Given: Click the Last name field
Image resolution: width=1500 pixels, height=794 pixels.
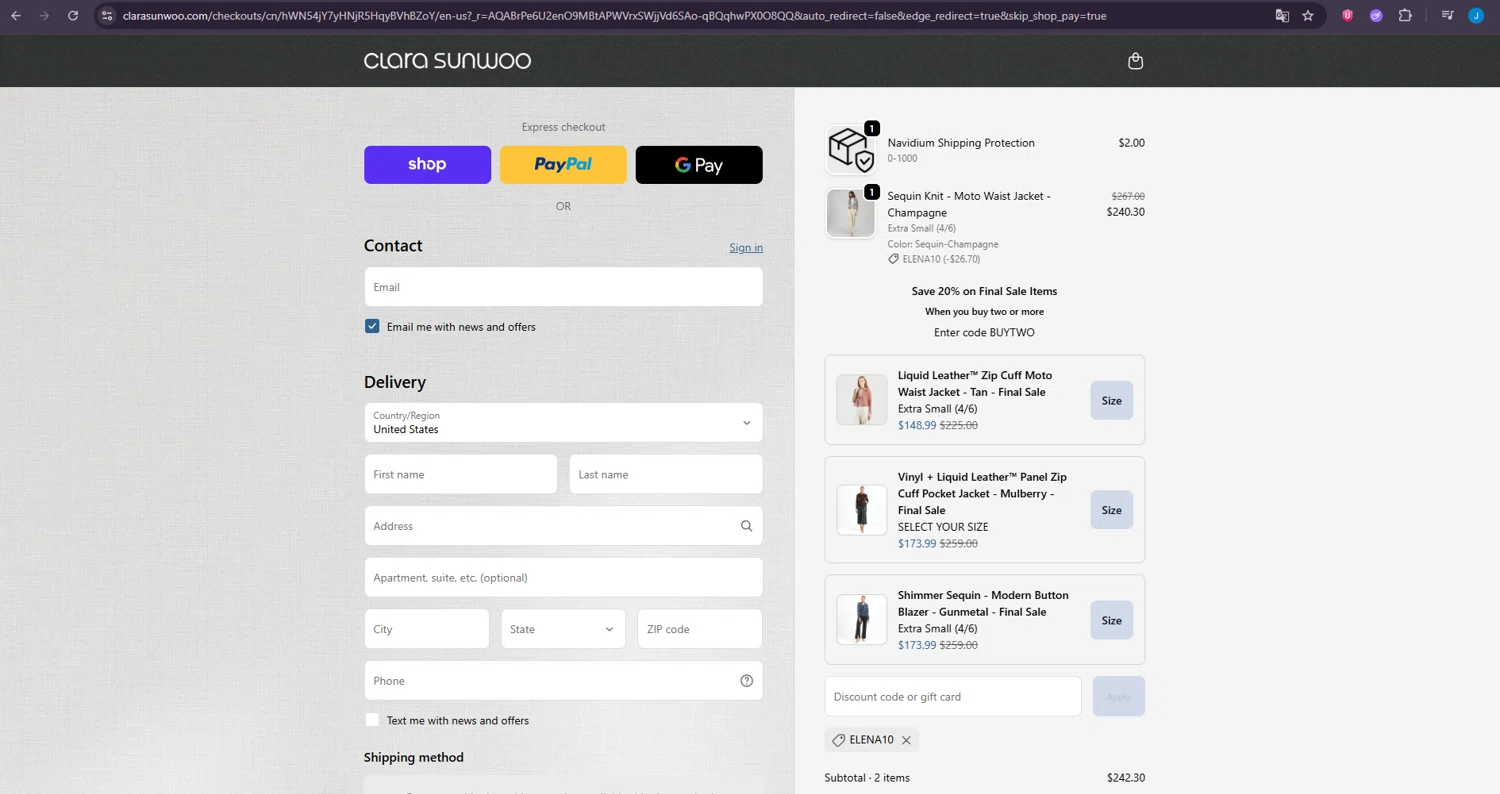Looking at the screenshot, I should coord(666,474).
